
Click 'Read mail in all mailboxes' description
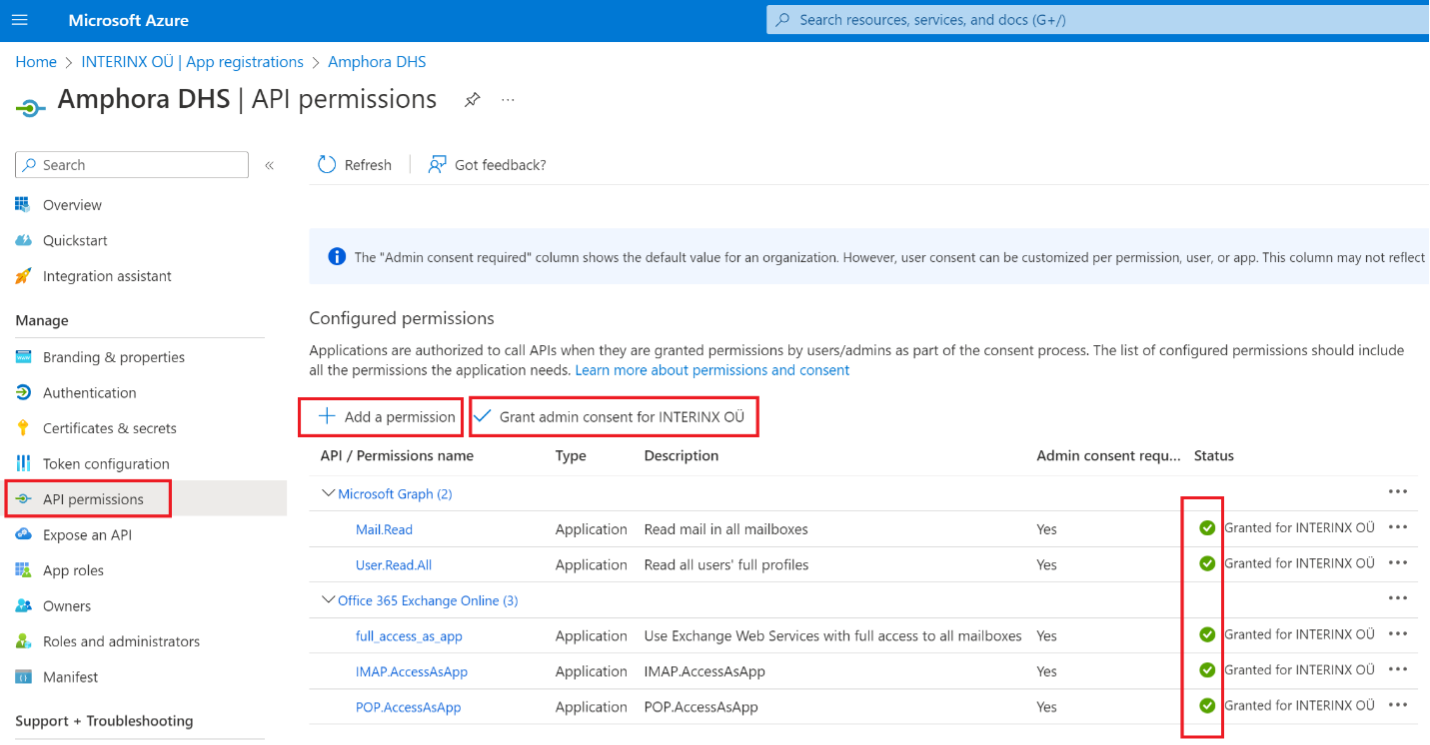click(726, 529)
